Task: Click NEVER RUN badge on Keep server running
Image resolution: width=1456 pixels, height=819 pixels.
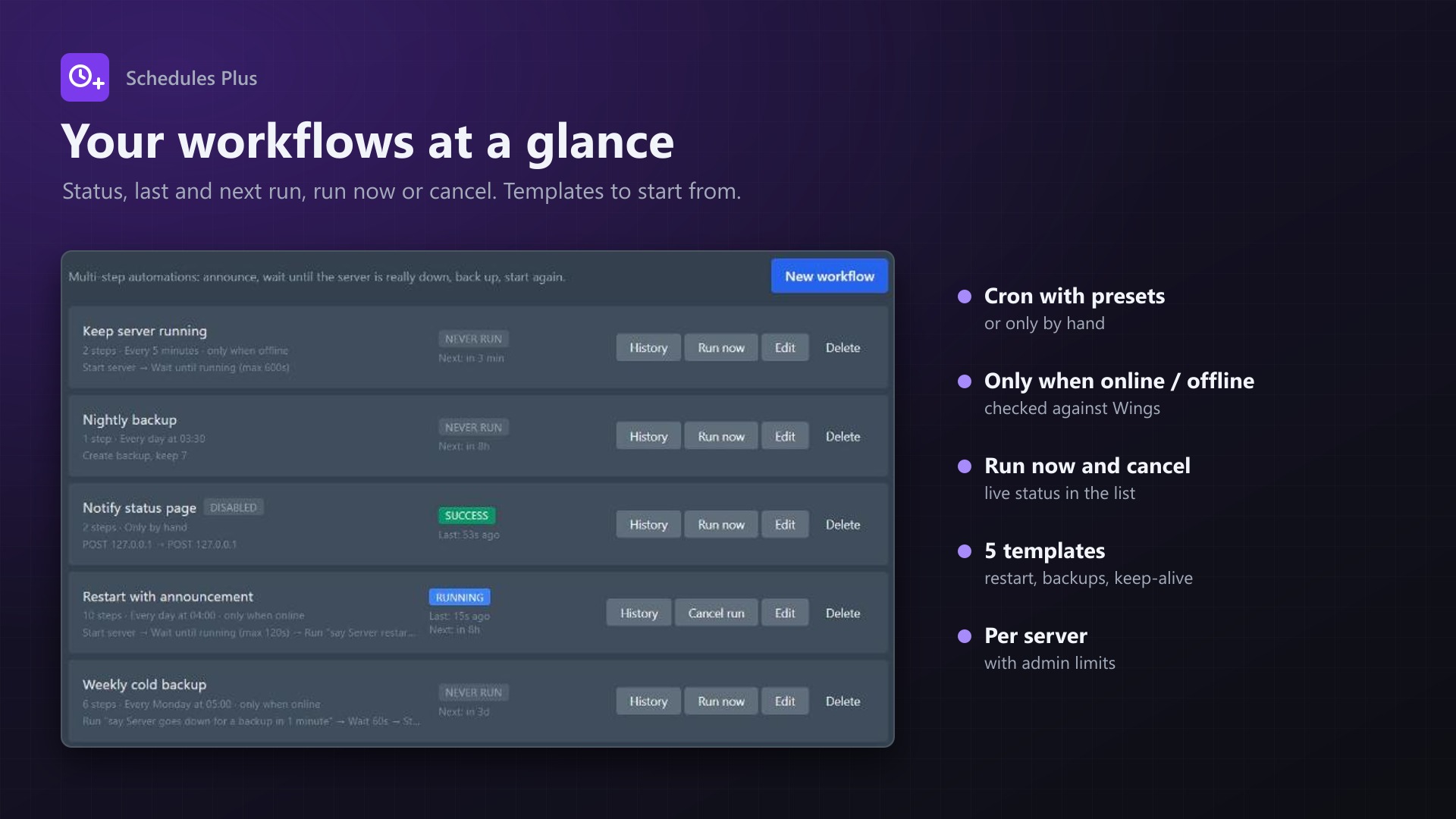Action: point(473,338)
